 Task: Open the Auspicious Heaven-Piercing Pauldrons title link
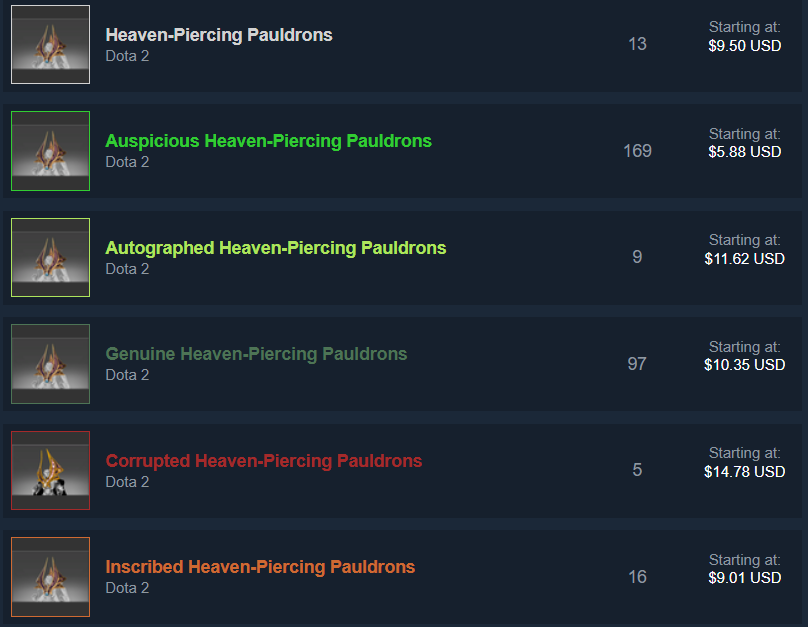pyautogui.click(x=268, y=141)
